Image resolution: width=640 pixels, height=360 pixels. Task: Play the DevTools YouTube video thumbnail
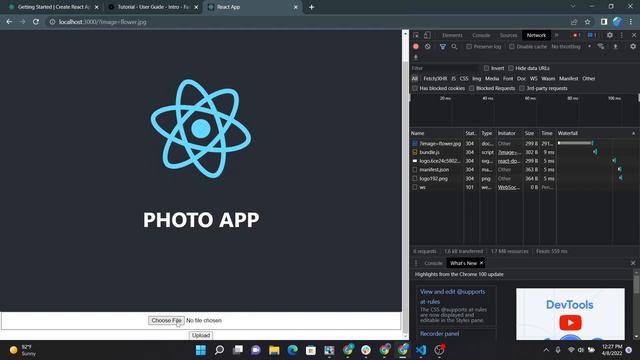(570, 322)
